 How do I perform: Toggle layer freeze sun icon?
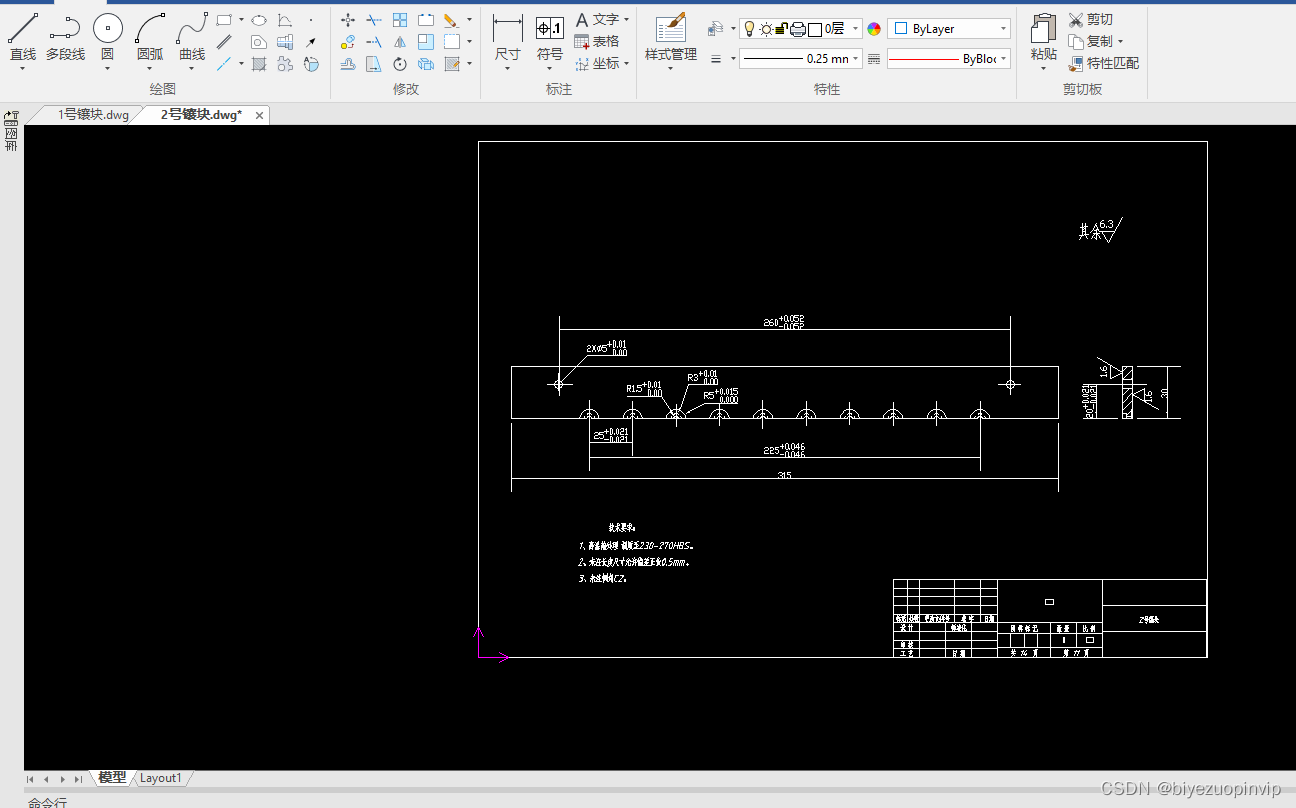[766, 29]
